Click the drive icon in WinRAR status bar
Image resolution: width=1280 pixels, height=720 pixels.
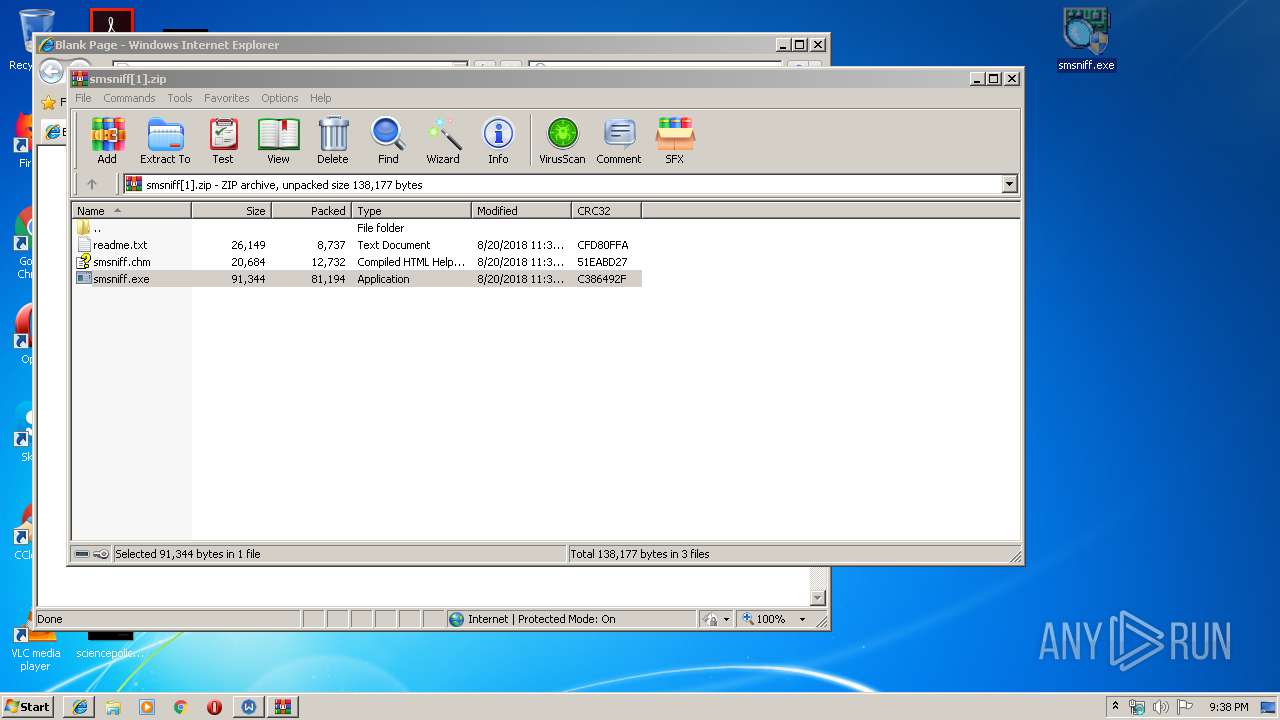pos(82,554)
